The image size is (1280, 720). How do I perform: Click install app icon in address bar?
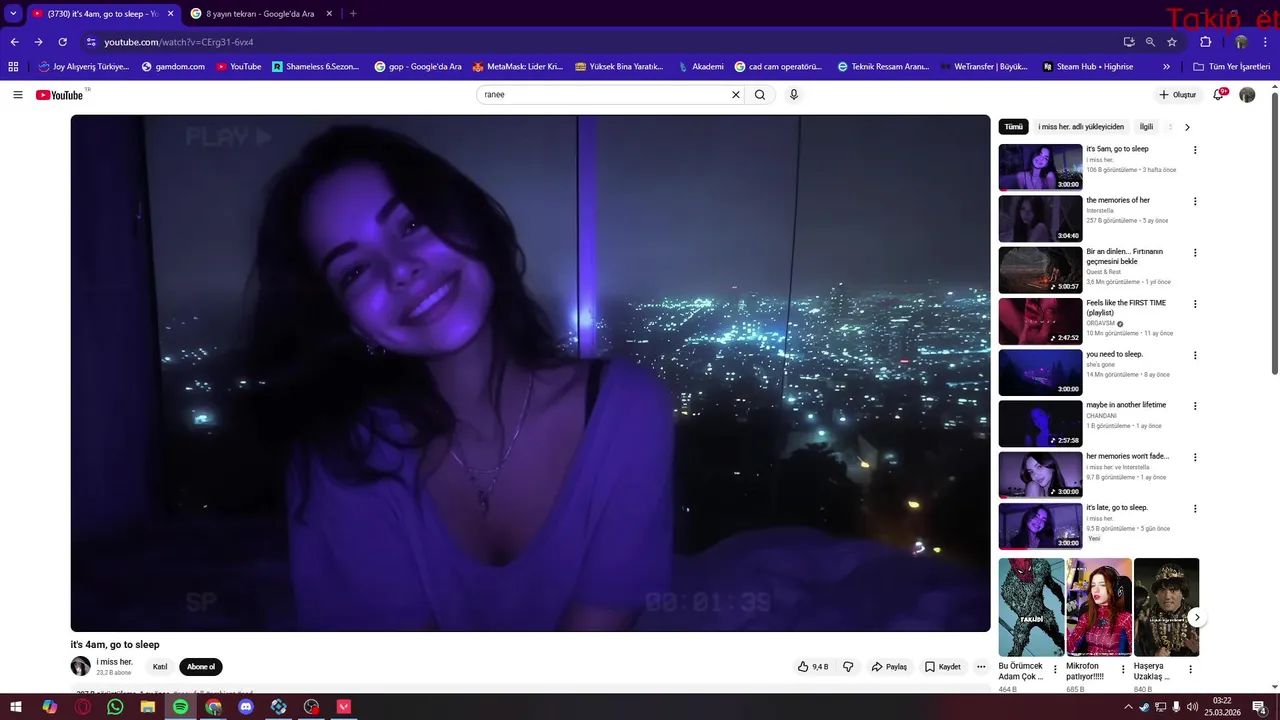tap(1129, 42)
